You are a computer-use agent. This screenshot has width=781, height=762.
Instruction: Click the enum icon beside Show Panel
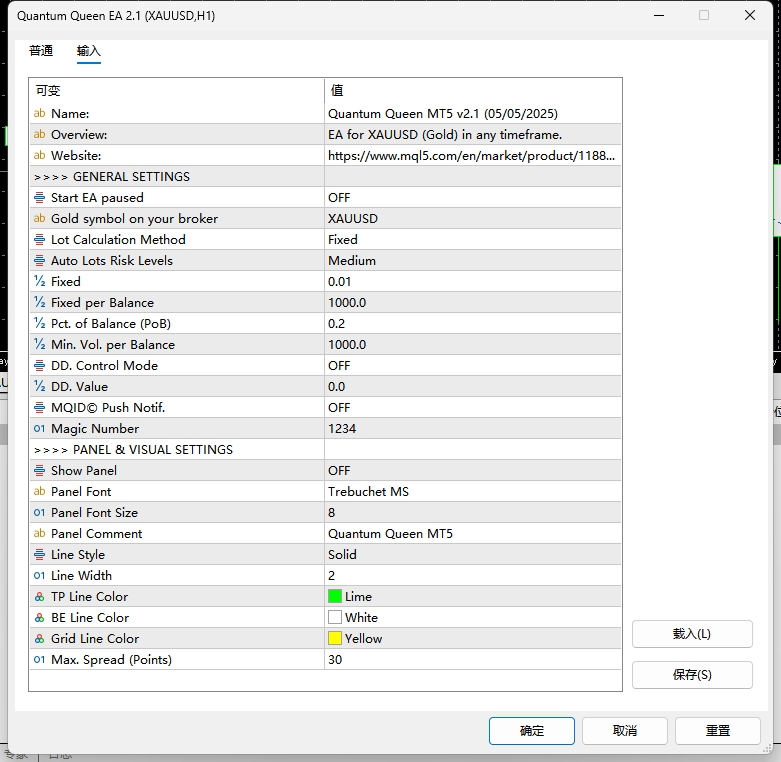click(x=39, y=471)
